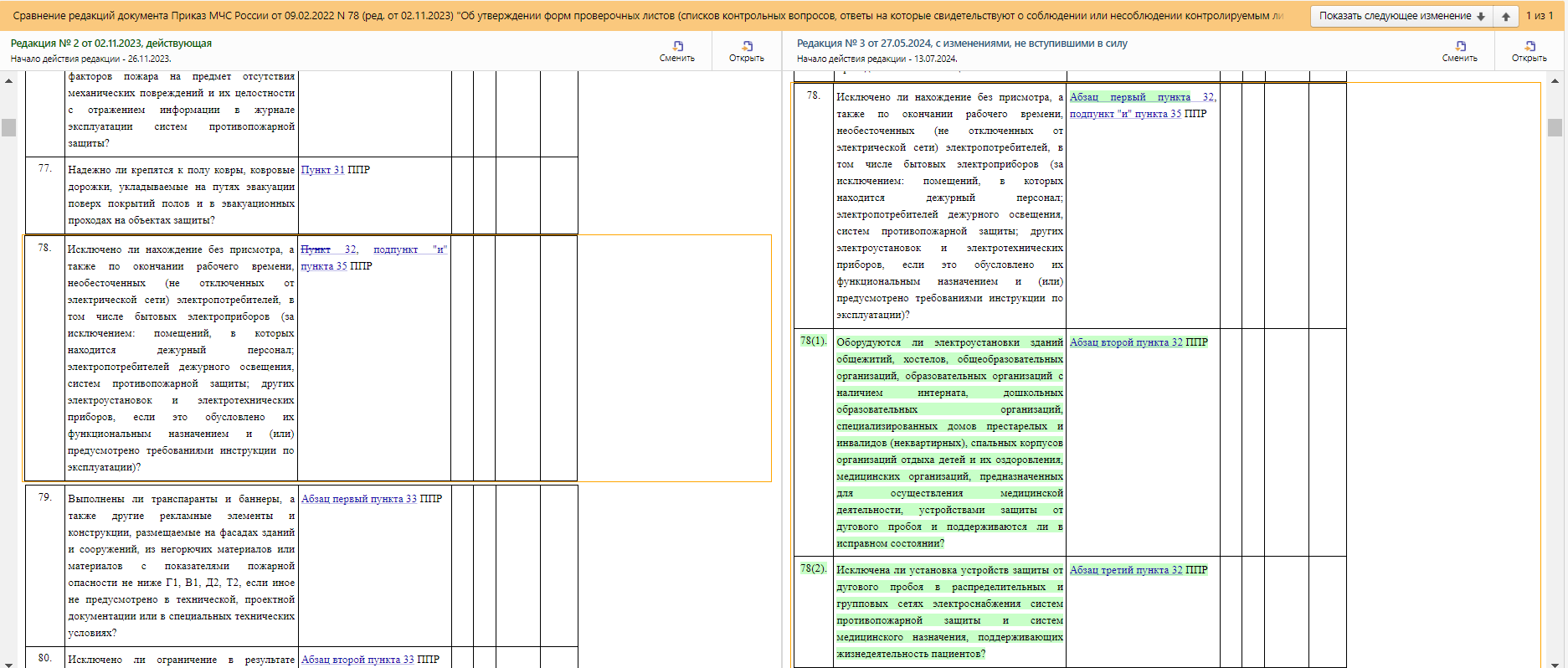Open link 'Абзац второй пункта 32' in right pane

(x=1127, y=342)
